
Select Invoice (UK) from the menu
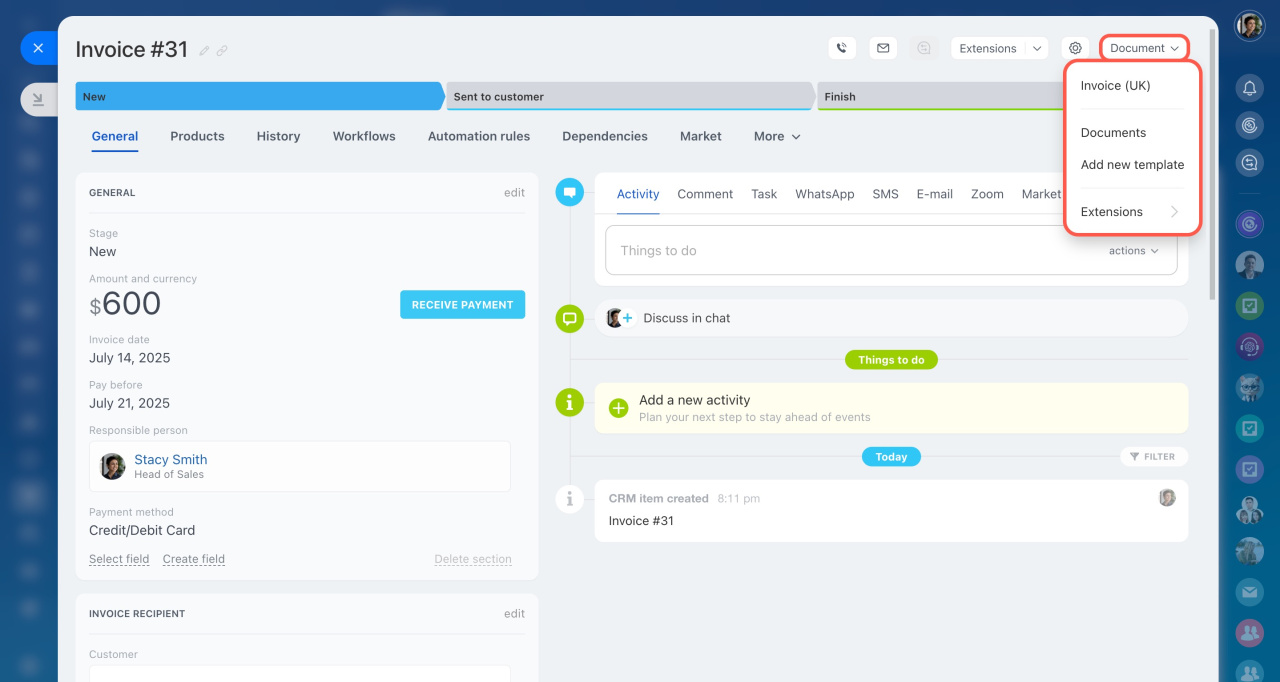coord(1115,86)
